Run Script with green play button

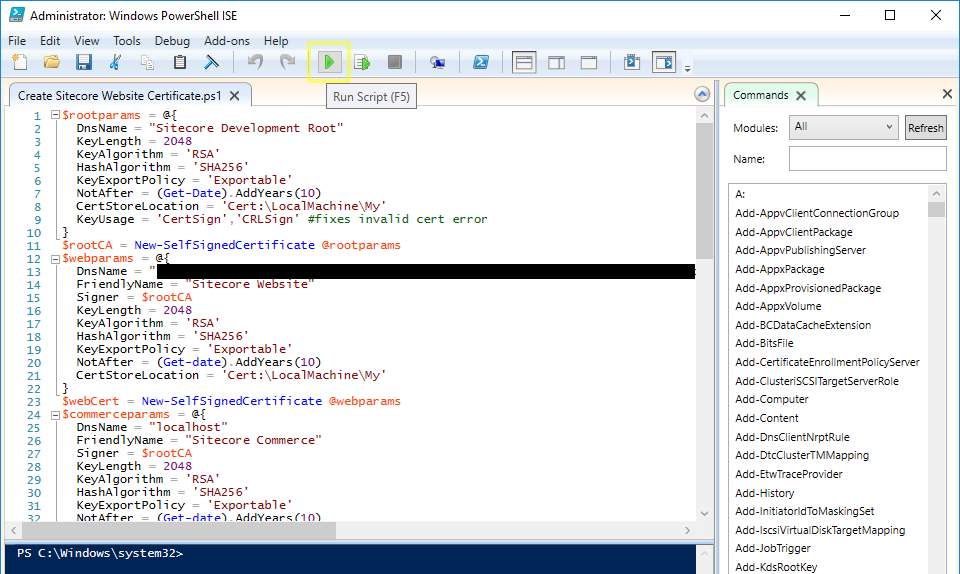329,62
